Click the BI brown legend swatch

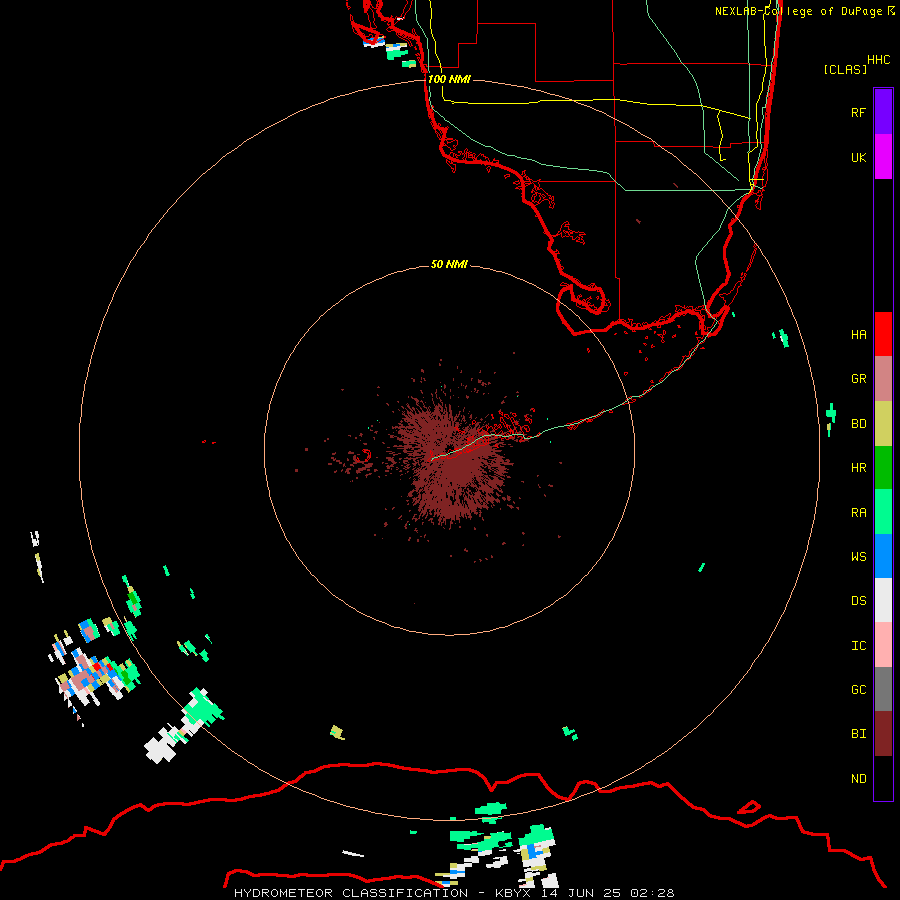(883, 734)
